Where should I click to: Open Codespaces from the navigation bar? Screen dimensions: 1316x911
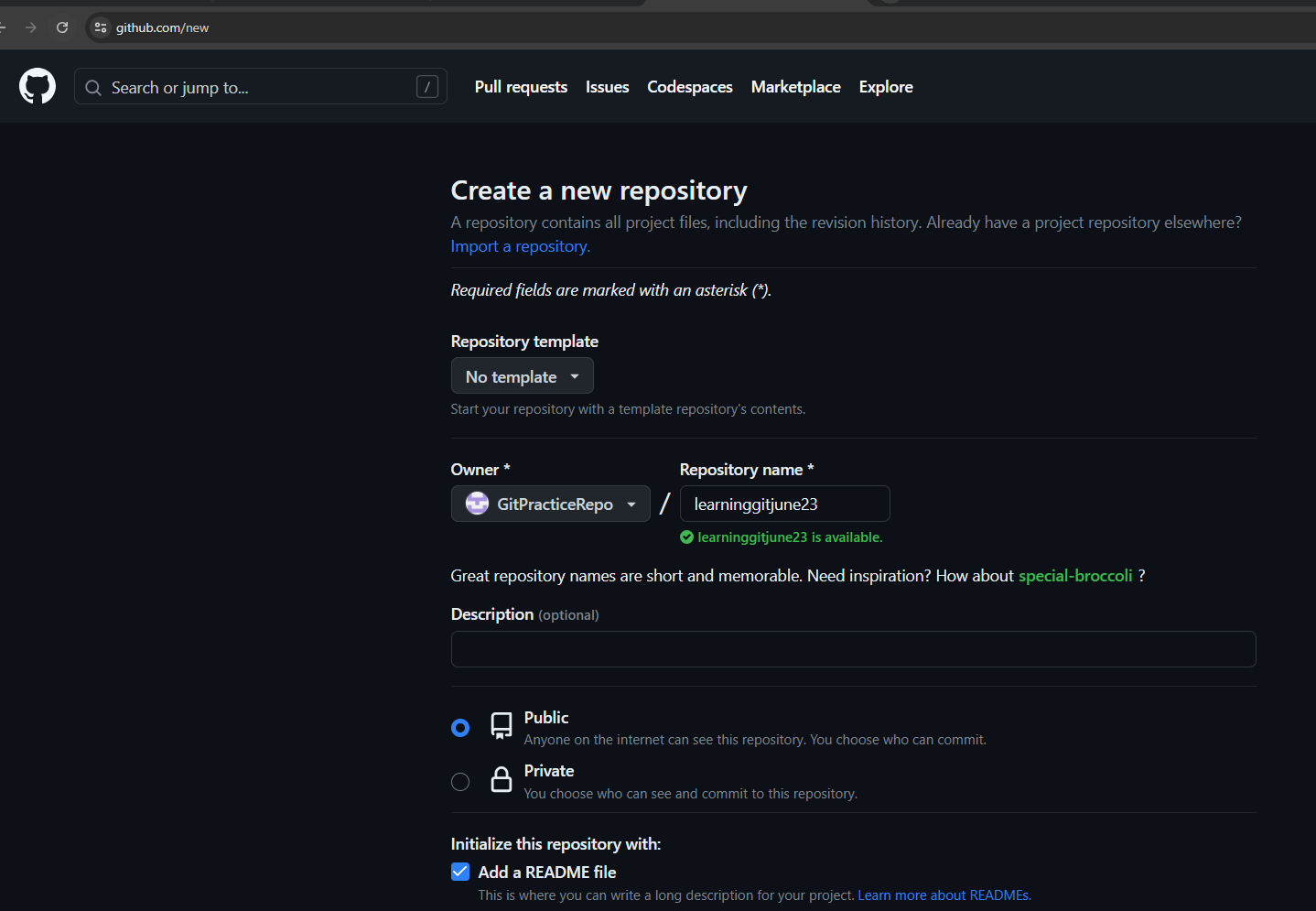point(690,87)
